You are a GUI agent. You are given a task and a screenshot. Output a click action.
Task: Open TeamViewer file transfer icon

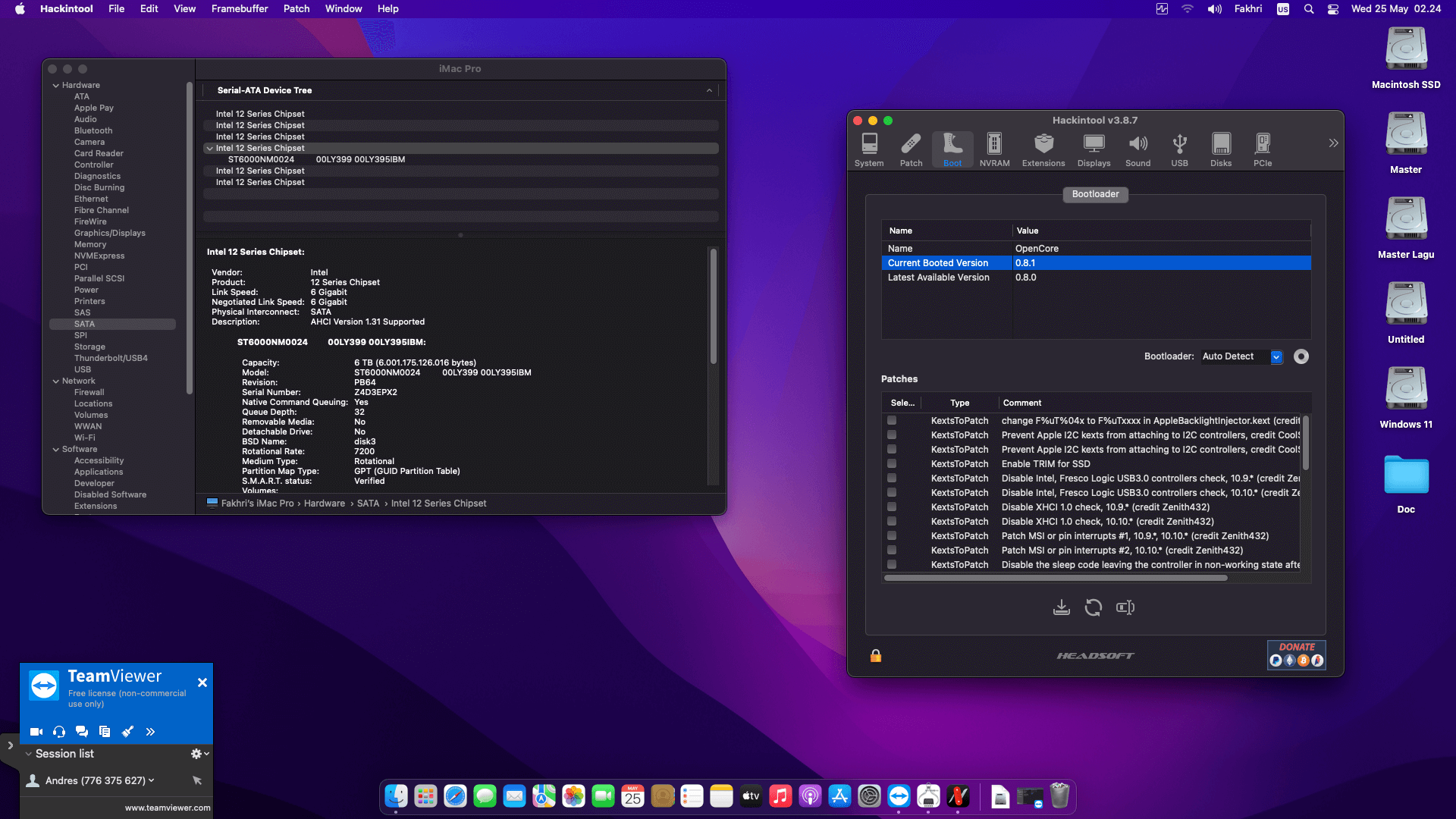[x=105, y=732]
